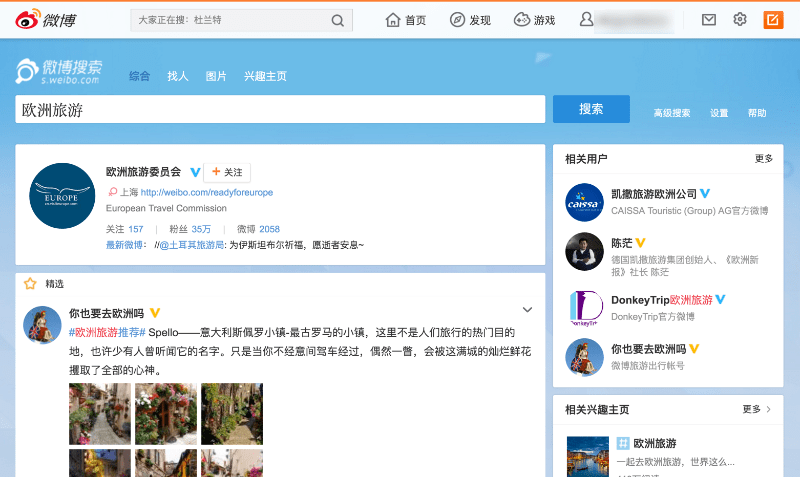Open the 欧洲旅游 interest page Venice thumbnail
The image size is (800, 477).
pos(588,457)
